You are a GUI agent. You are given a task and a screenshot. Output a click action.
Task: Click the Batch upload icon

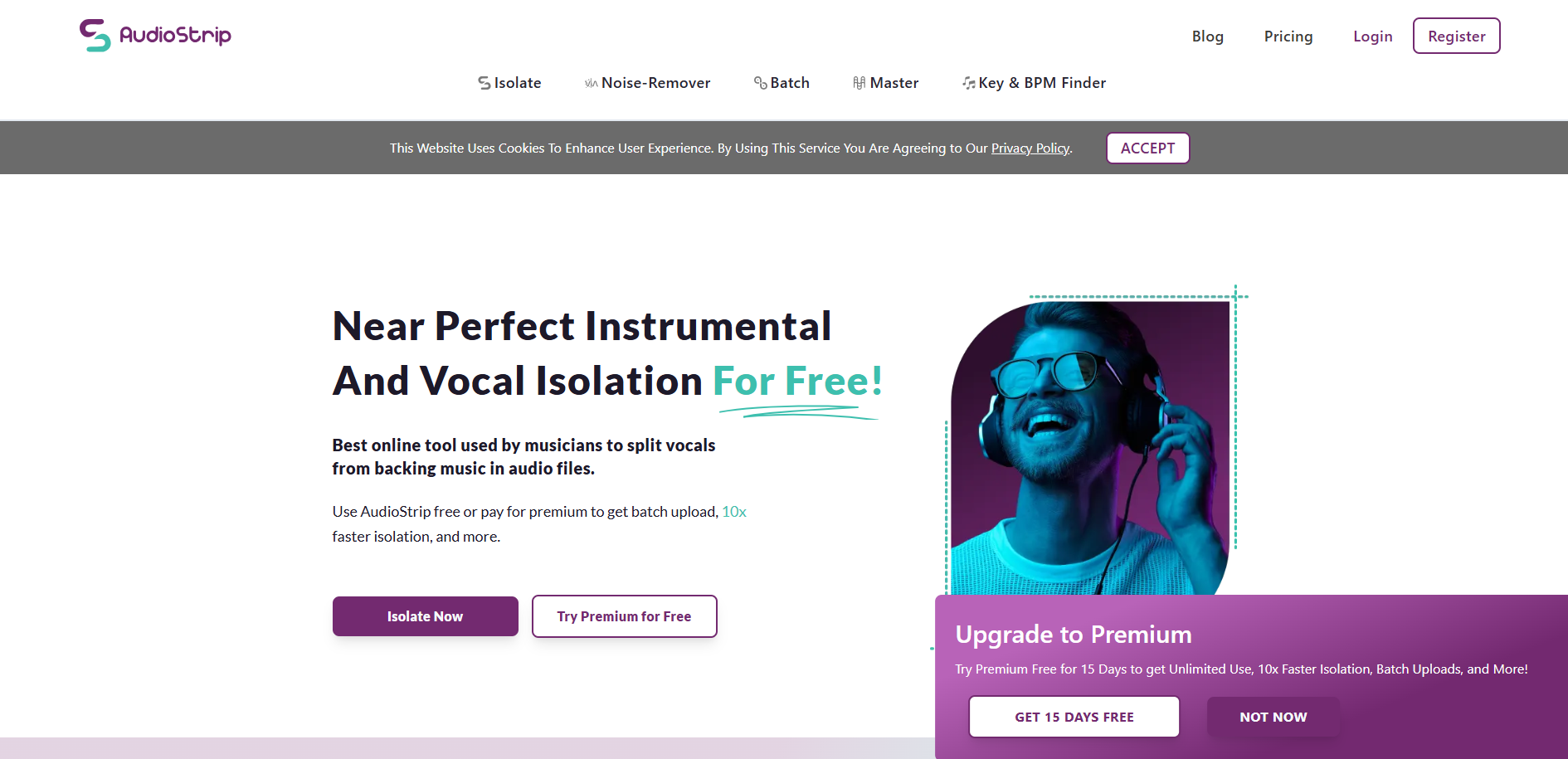pyautogui.click(x=760, y=82)
